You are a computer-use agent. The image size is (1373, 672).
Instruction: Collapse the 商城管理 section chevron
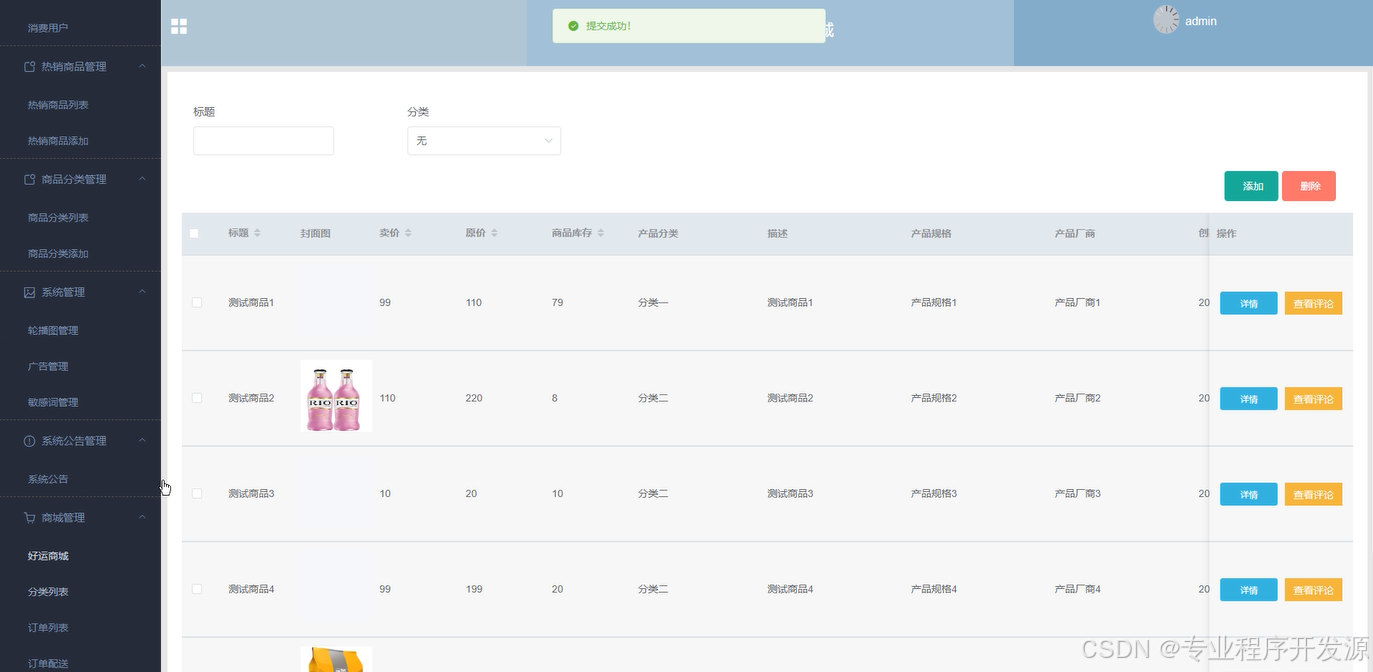pos(142,518)
